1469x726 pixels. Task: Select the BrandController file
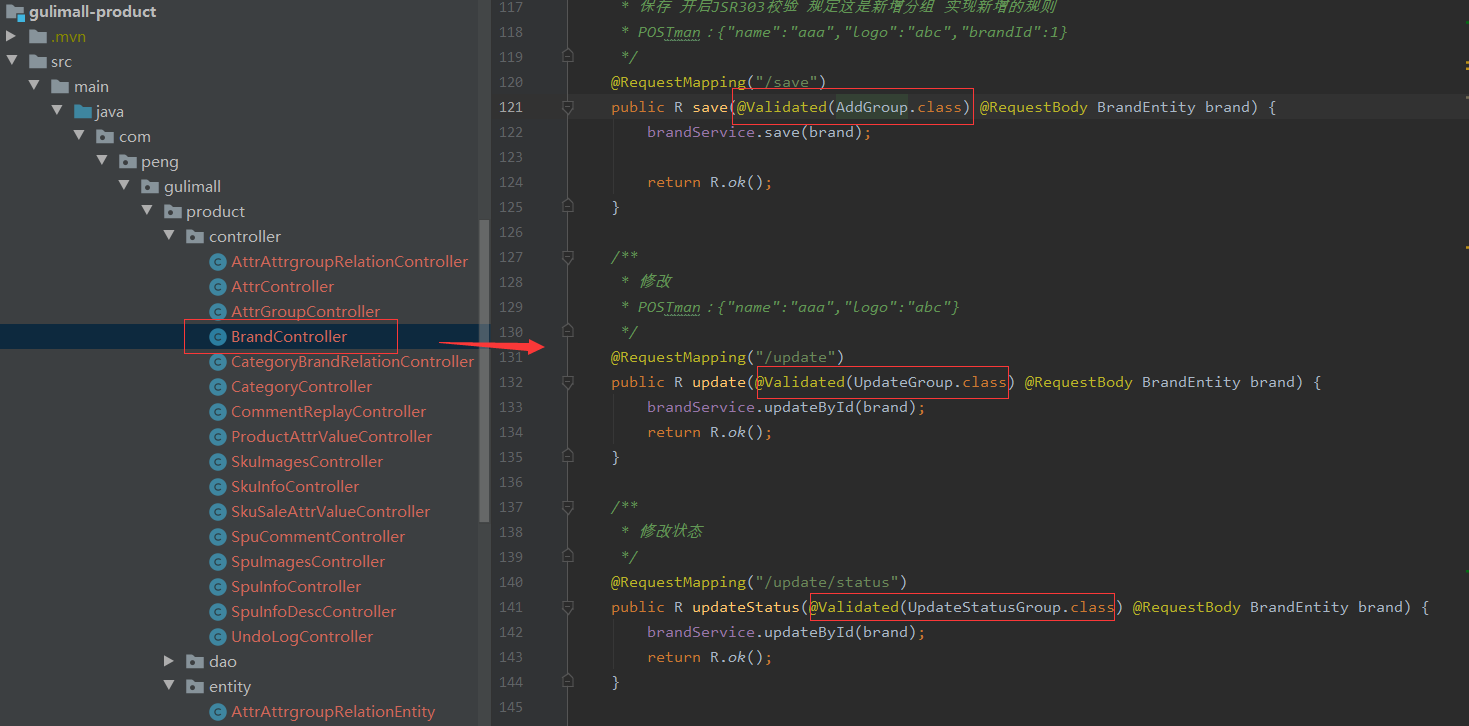[x=289, y=337]
